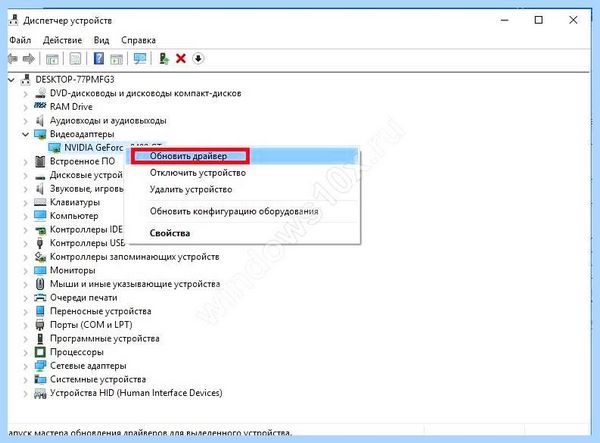Viewport: 600px width, 443px height.
Task: Click the red X uninstall device toolbar icon
Action: [x=181, y=59]
